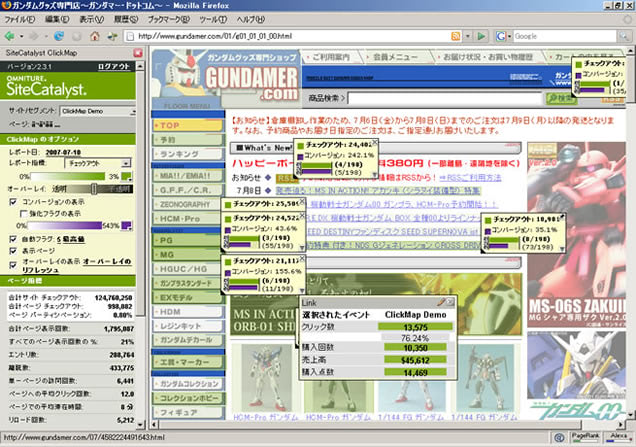Image resolution: width=636 pixels, height=447 pixels.
Task: Click the Alexa status bar icon
Action: 619,437
